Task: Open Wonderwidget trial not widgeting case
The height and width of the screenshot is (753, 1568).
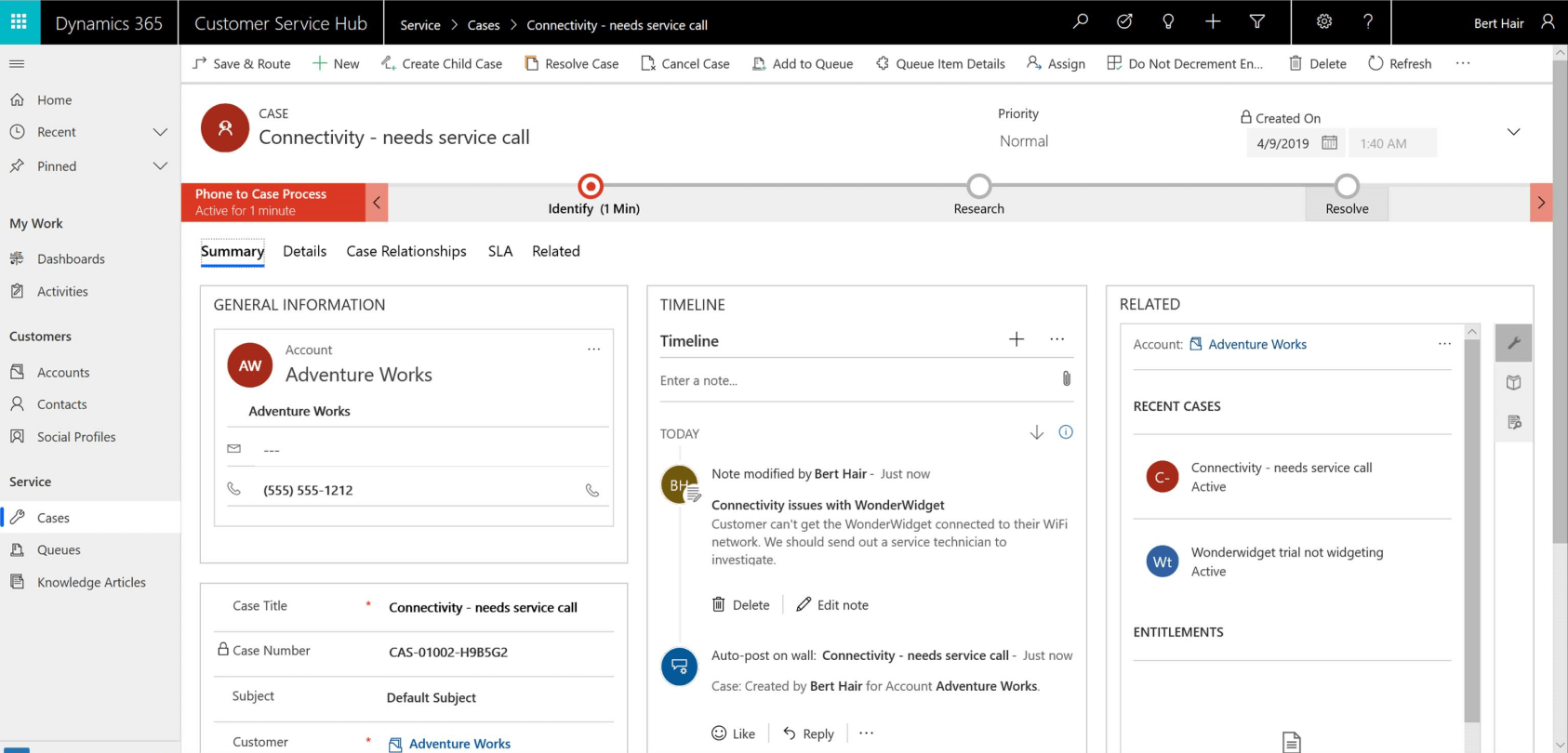Action: point(1287,552)
